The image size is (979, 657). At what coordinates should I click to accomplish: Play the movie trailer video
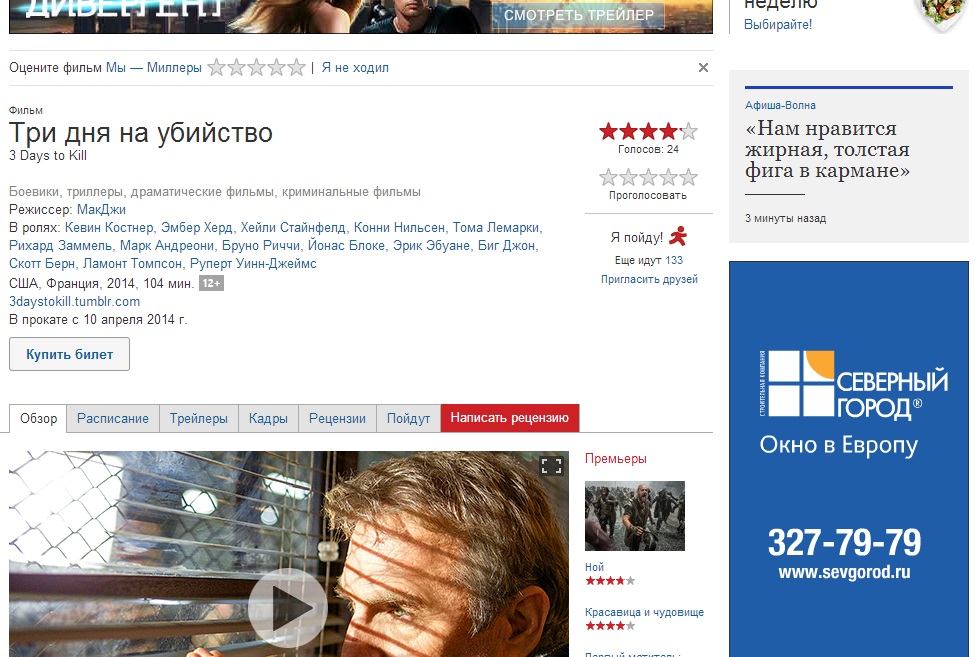tap(288, 607)
